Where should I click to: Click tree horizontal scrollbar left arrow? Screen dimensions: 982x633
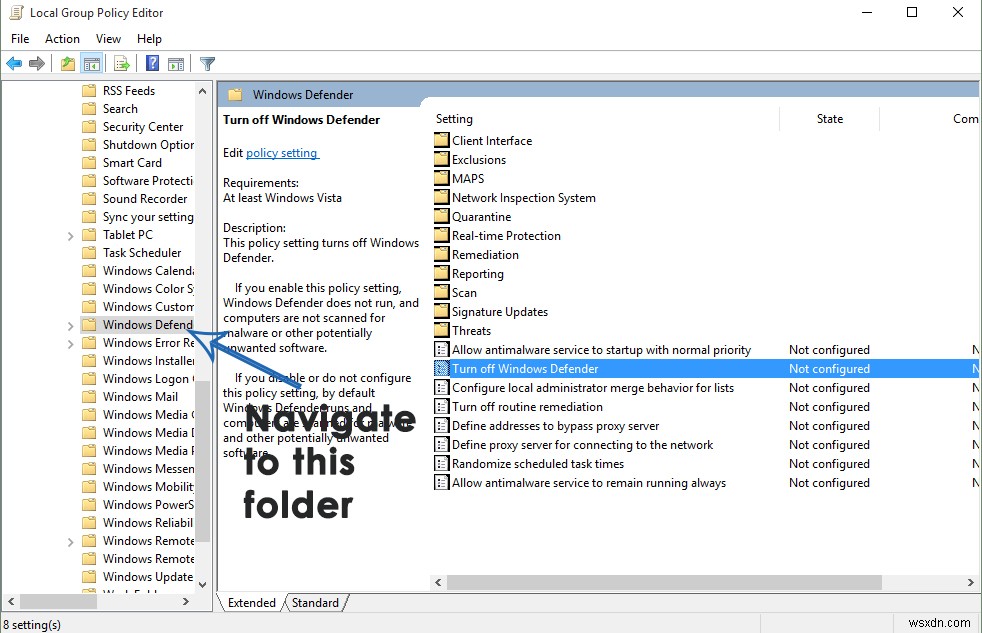[11, 602]
